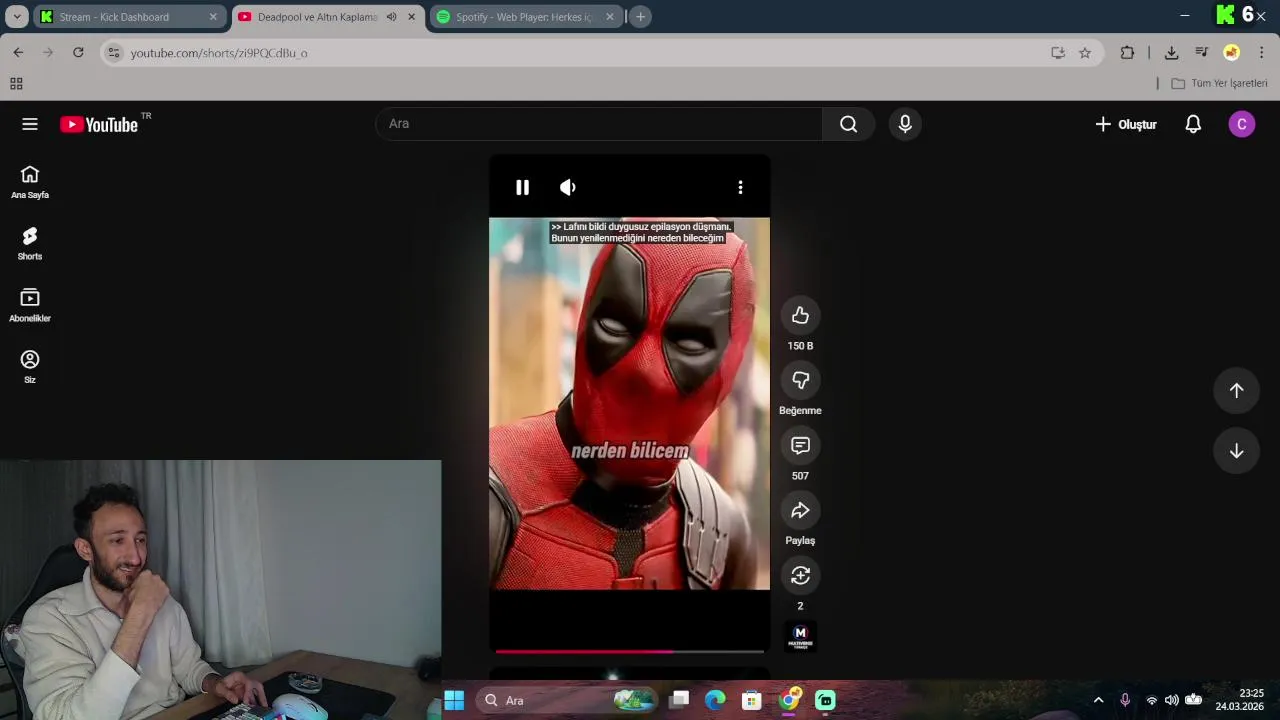Image resolution: width=1280 pixels, height=720 pixels.
Task: Open the Chrome profile menu
Action: pos(1232,53)
